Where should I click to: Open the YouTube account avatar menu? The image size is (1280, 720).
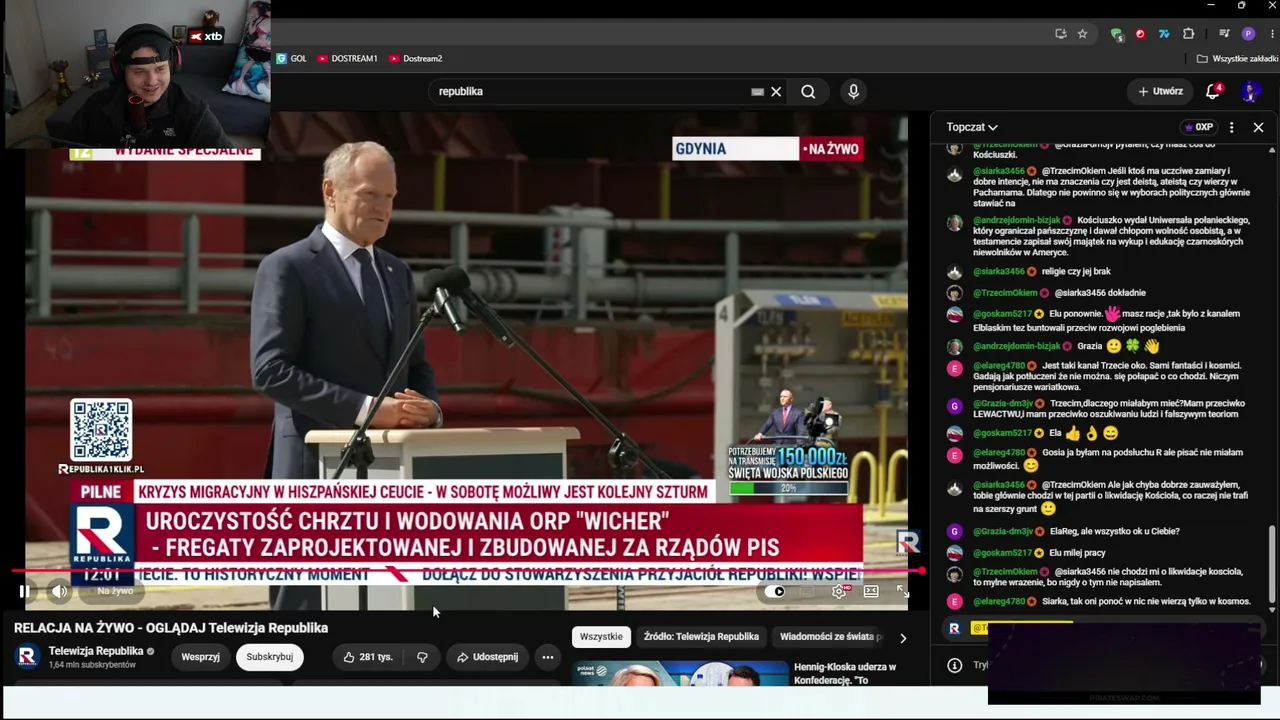[x=1250, y=91]
